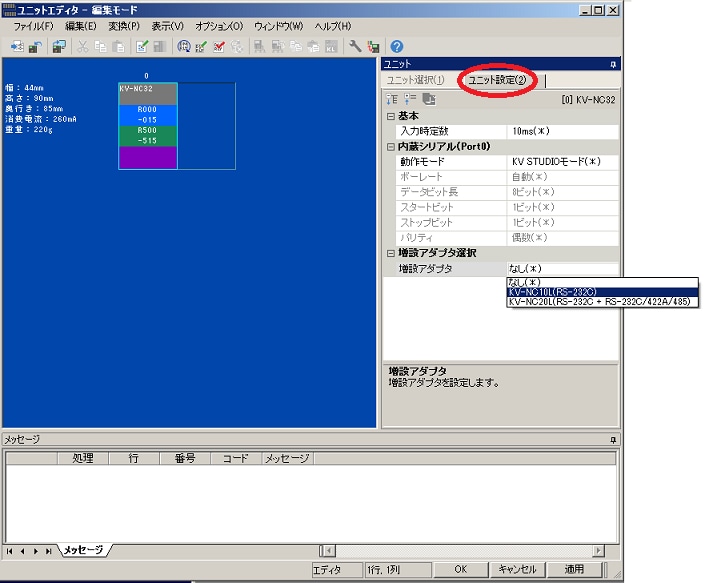The height and width of the screenshot is (583, 705).
Task: Click the alphabetical sort icon in unit panel
Action: pos(409,98)
